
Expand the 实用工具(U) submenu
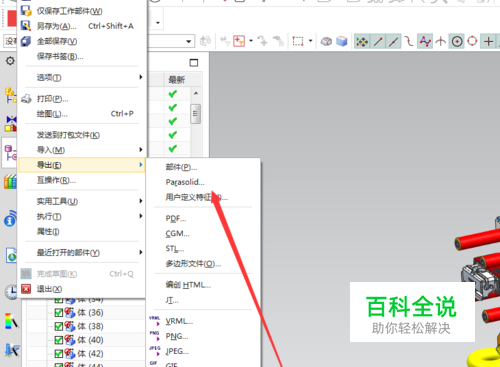(82, 201)
